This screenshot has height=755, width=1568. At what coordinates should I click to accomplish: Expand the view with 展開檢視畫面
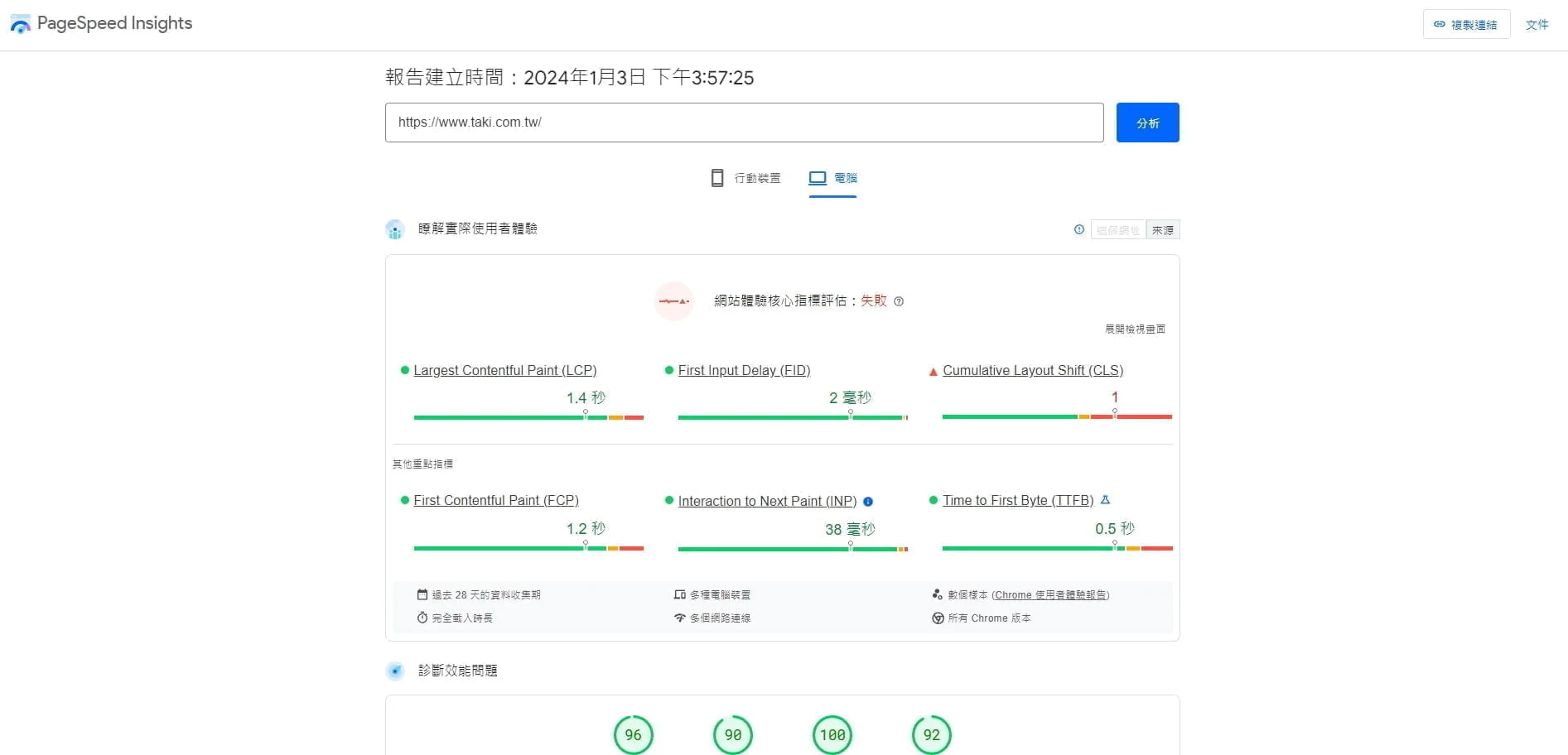click(1135, 329)
